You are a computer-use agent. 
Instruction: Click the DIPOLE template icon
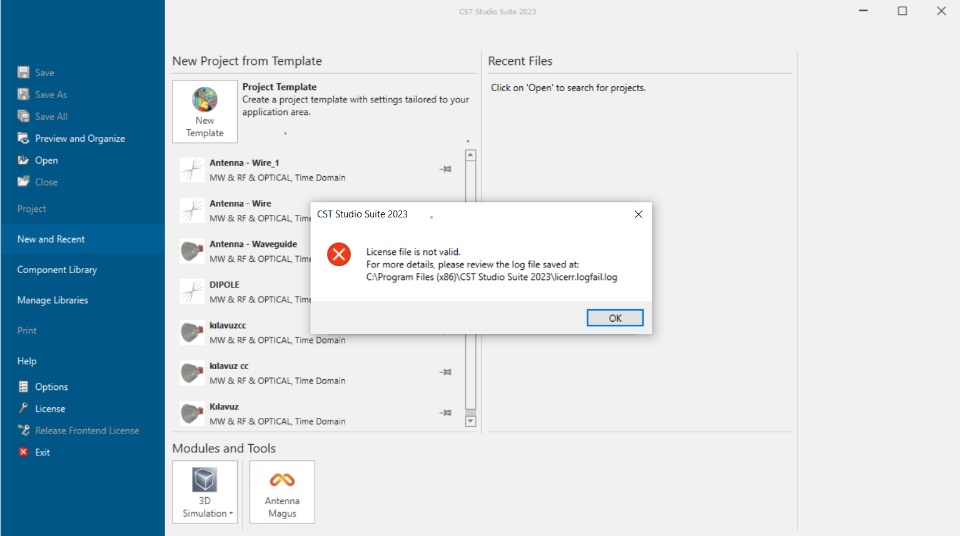coord(192,292)
